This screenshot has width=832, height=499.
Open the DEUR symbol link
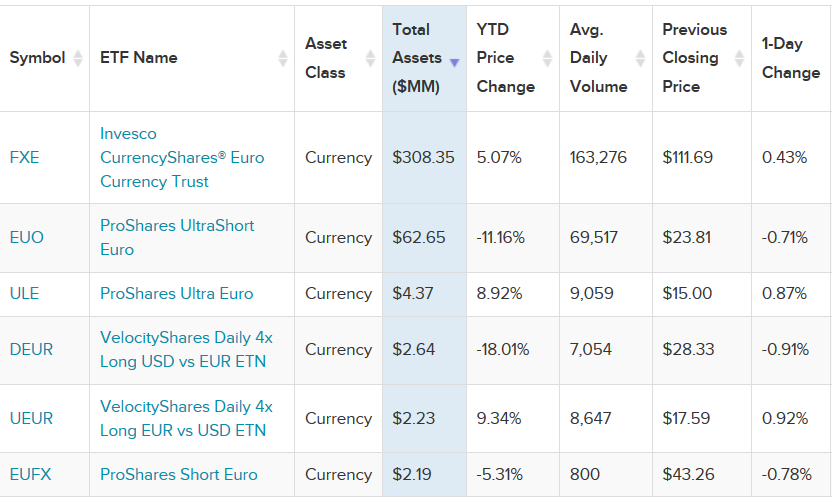click(x=31, y=349)
